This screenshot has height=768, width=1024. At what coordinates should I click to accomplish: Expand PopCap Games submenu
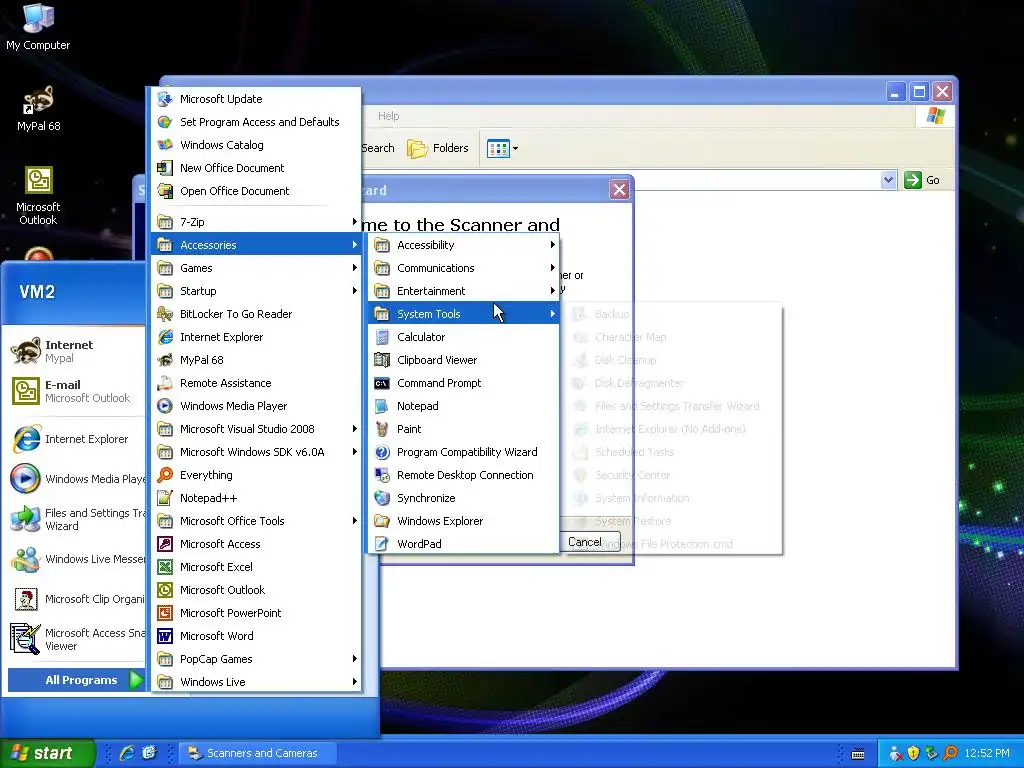pyautogui.click(x=257, y=659)
